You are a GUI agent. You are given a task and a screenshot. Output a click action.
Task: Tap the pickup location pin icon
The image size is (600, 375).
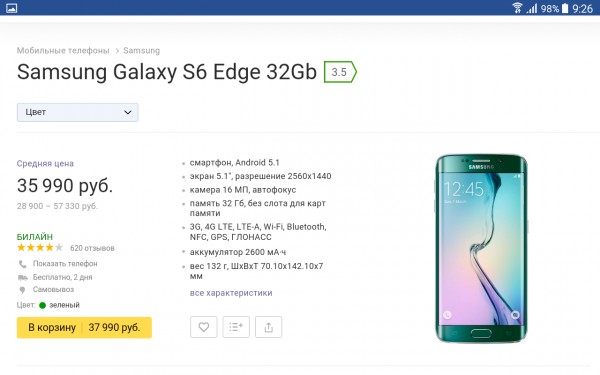pyautogui.click(x=22, y=290)
